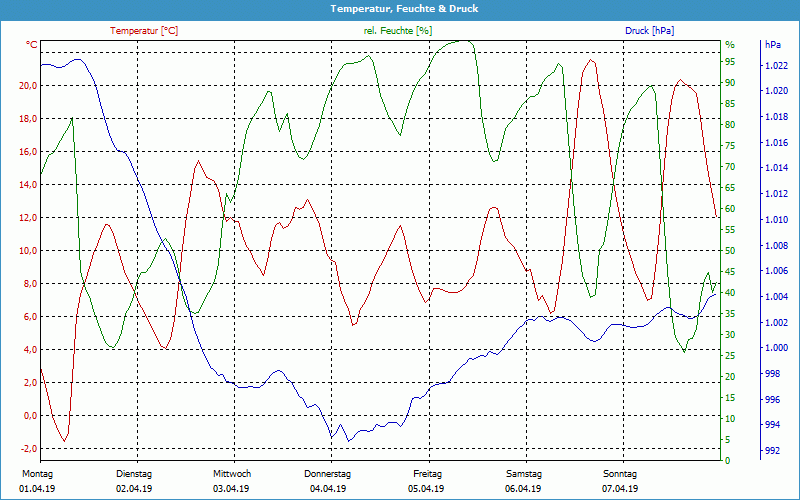The image size is (800, 500).
Task: Click the 'hPa' pressure axis unit label
Action: coord(772,45)
